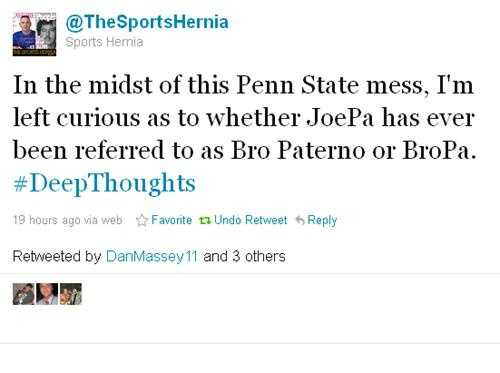This screenshot has height=373, width=500.
Task: Open the #DeepThoughts hashtag
Action: point(104,183)
